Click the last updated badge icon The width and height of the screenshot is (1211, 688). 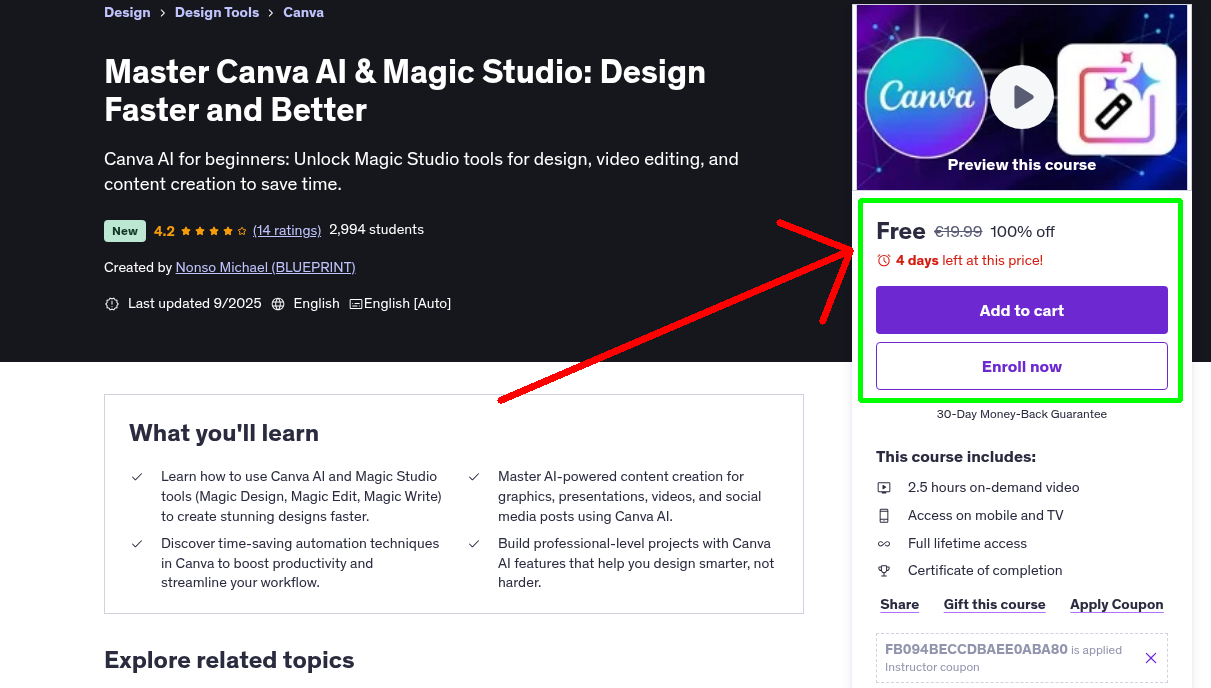point(112,304)
